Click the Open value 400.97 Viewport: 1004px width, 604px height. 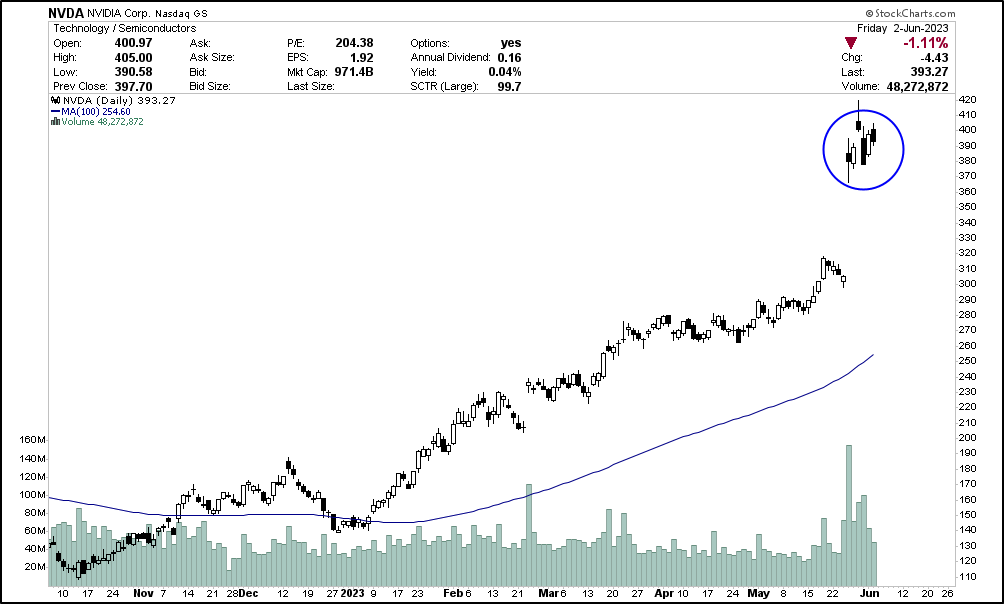pos(133,43)
